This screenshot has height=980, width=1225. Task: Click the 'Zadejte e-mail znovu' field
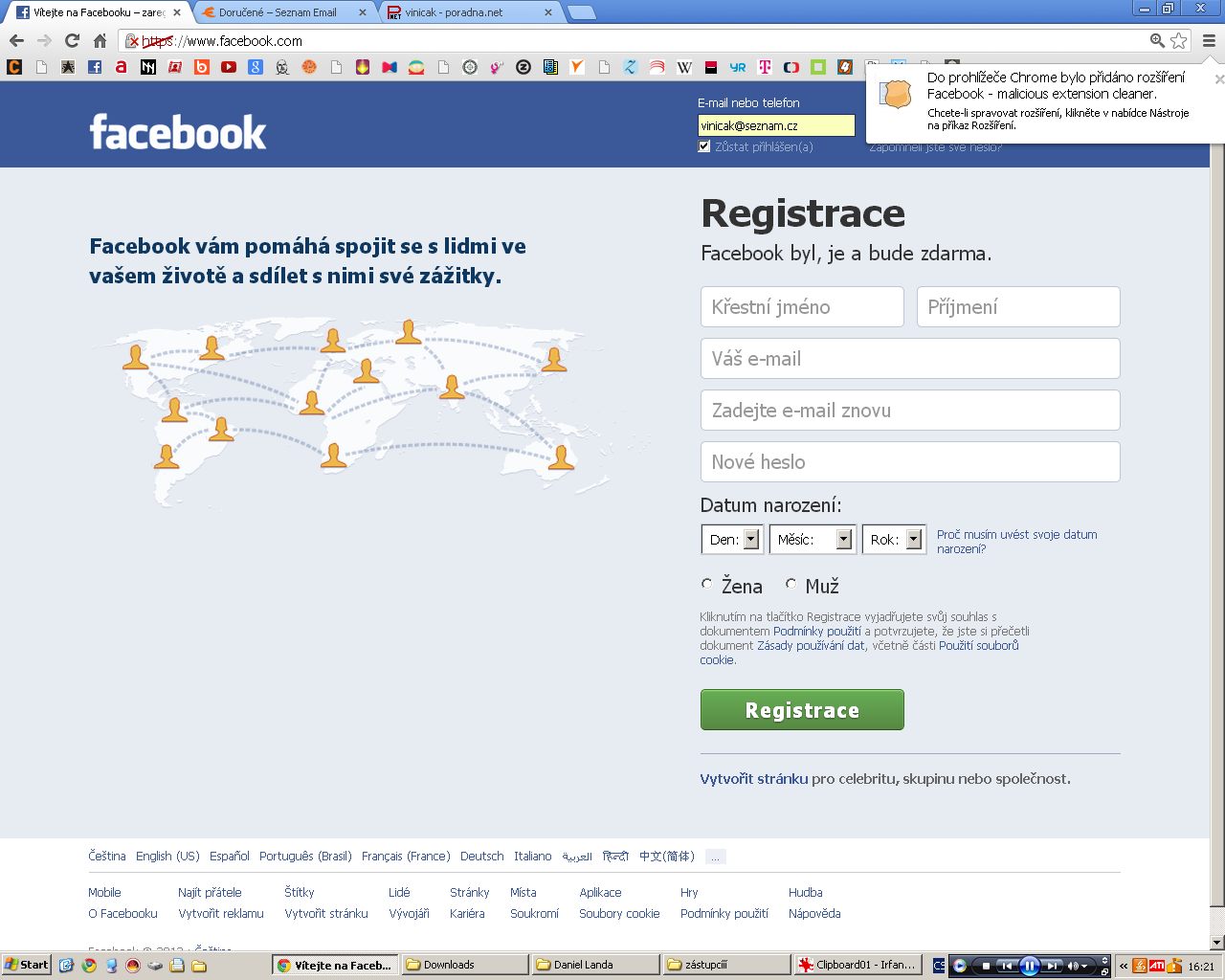pyautogui.click(x=910, y=411)
